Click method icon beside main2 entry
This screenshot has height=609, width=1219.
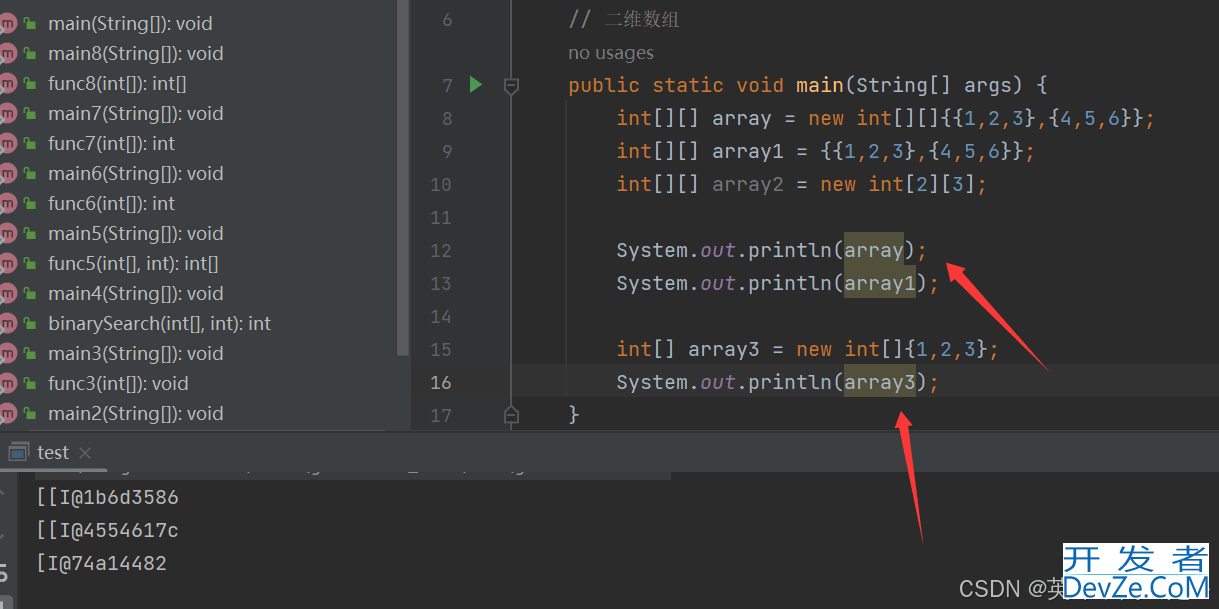(8, 413)
